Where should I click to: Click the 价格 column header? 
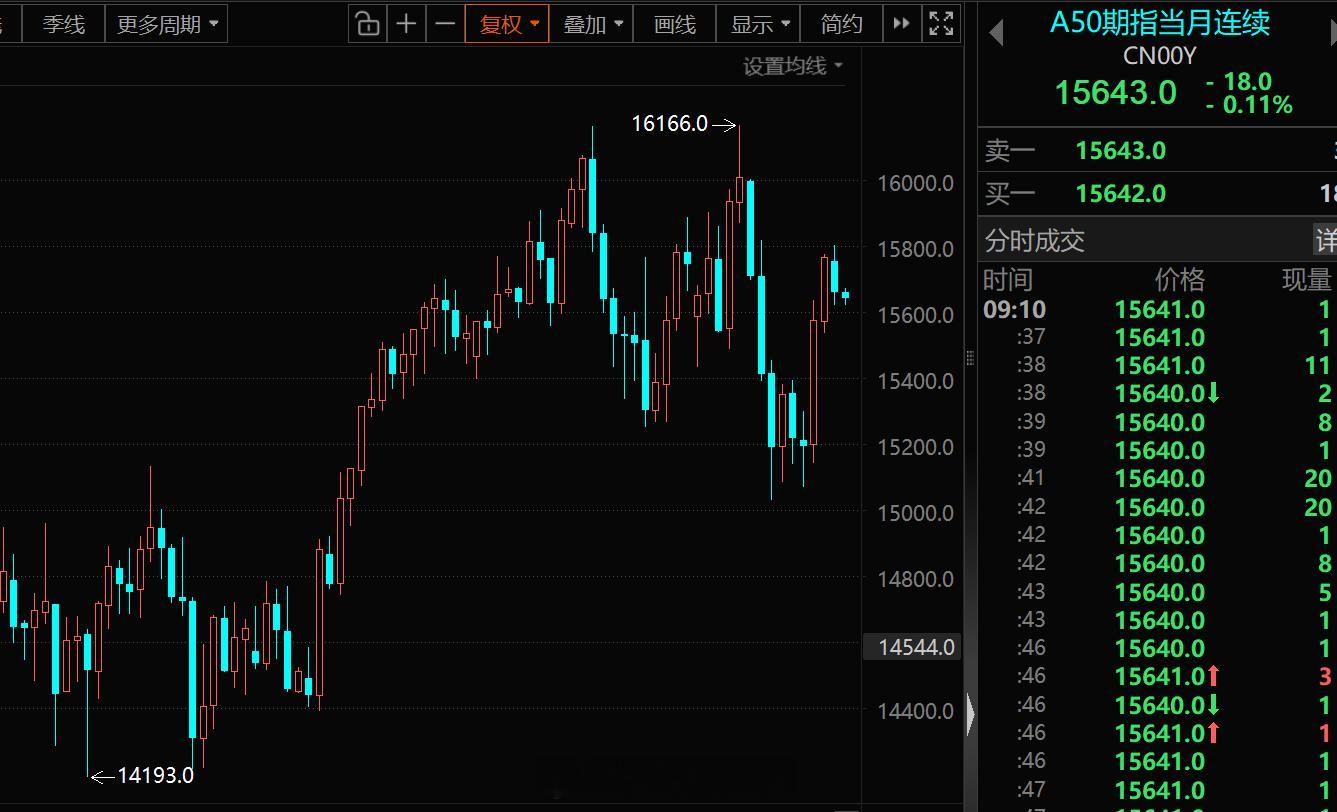[1180, 280]
